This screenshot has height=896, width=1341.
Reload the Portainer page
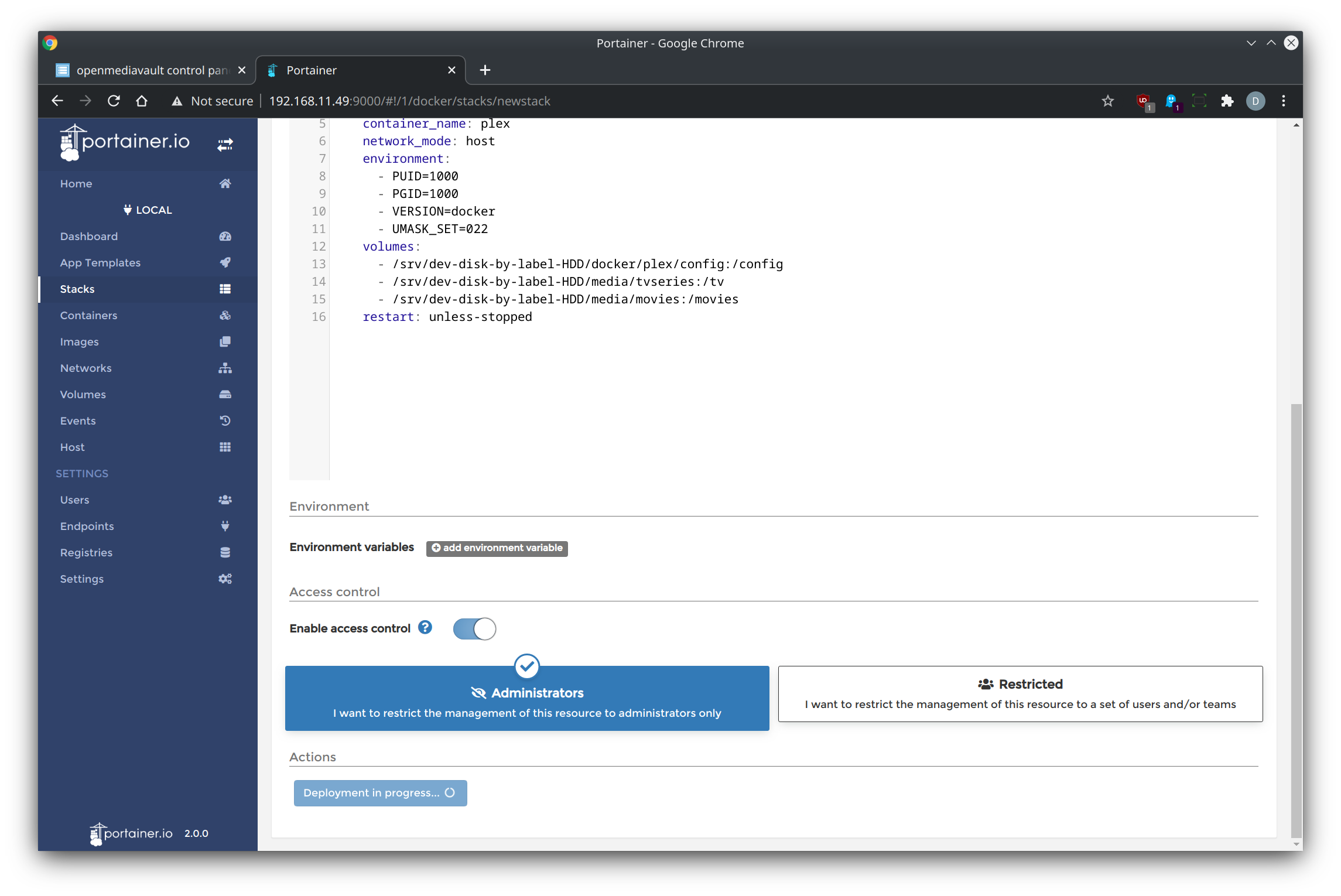[x=114, y=101]
